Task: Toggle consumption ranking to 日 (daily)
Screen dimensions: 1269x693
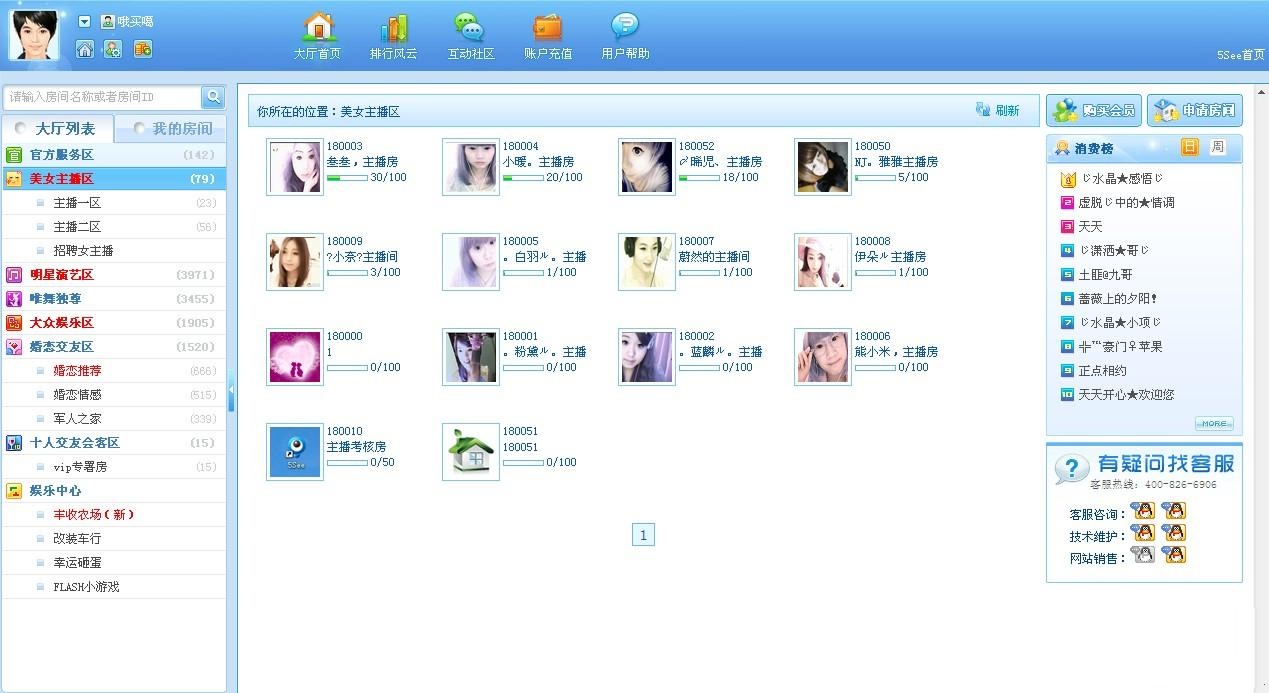Action: (1189, 148)
